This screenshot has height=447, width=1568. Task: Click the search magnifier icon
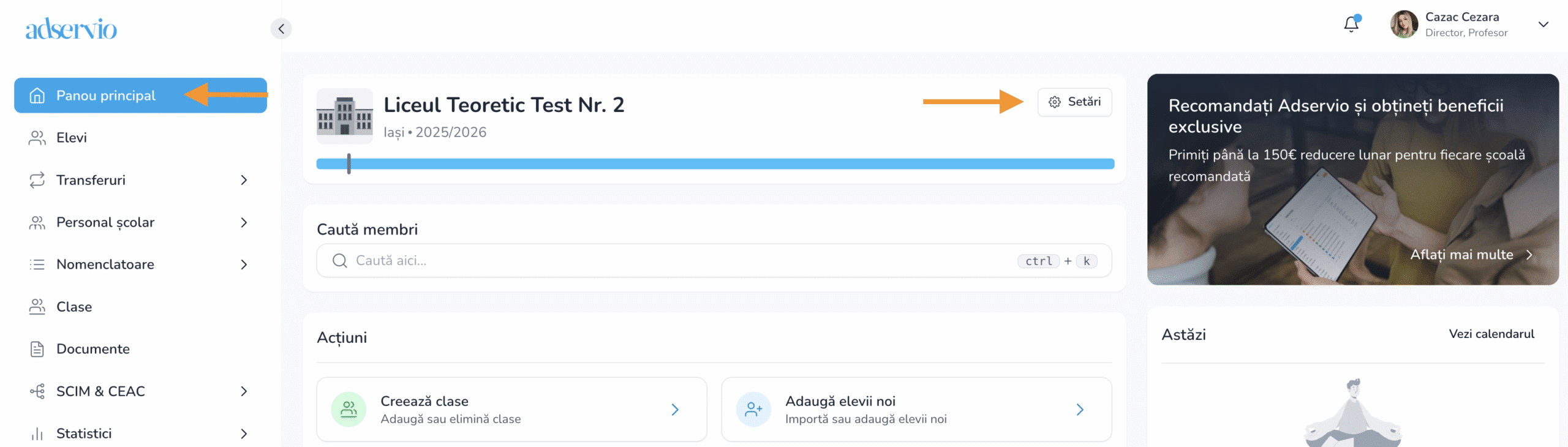click(x=339, y=261)
